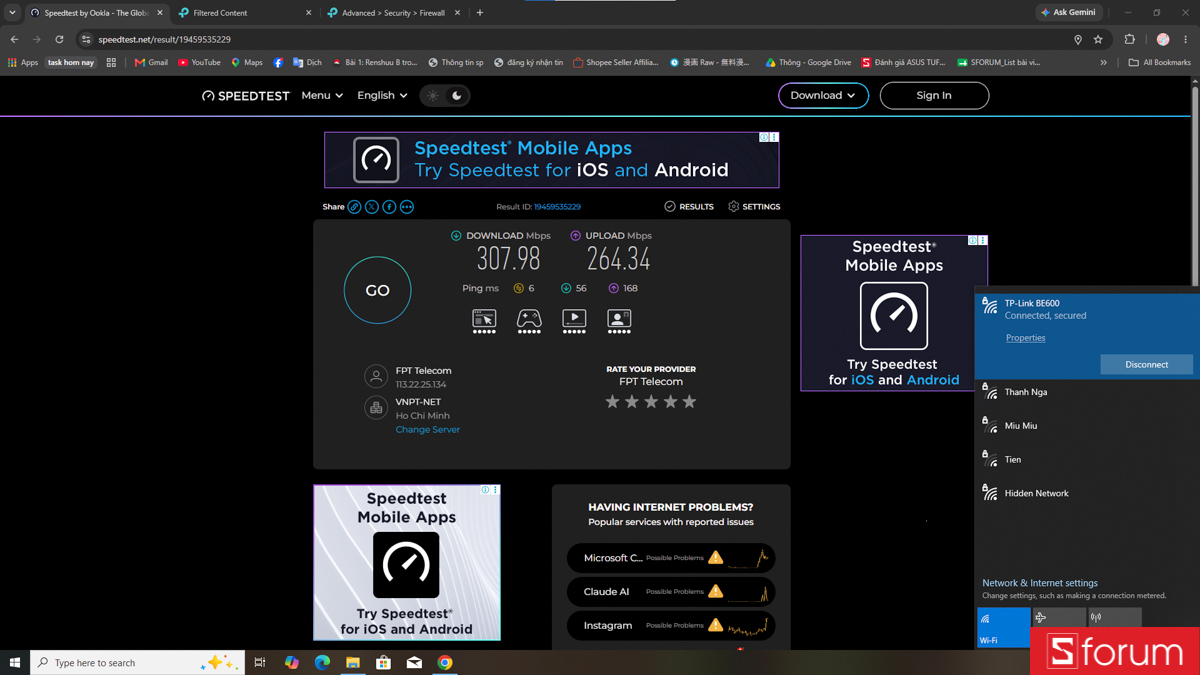
Task: Reload the page with browser refresh icon
Action: (x=59, y=39)
